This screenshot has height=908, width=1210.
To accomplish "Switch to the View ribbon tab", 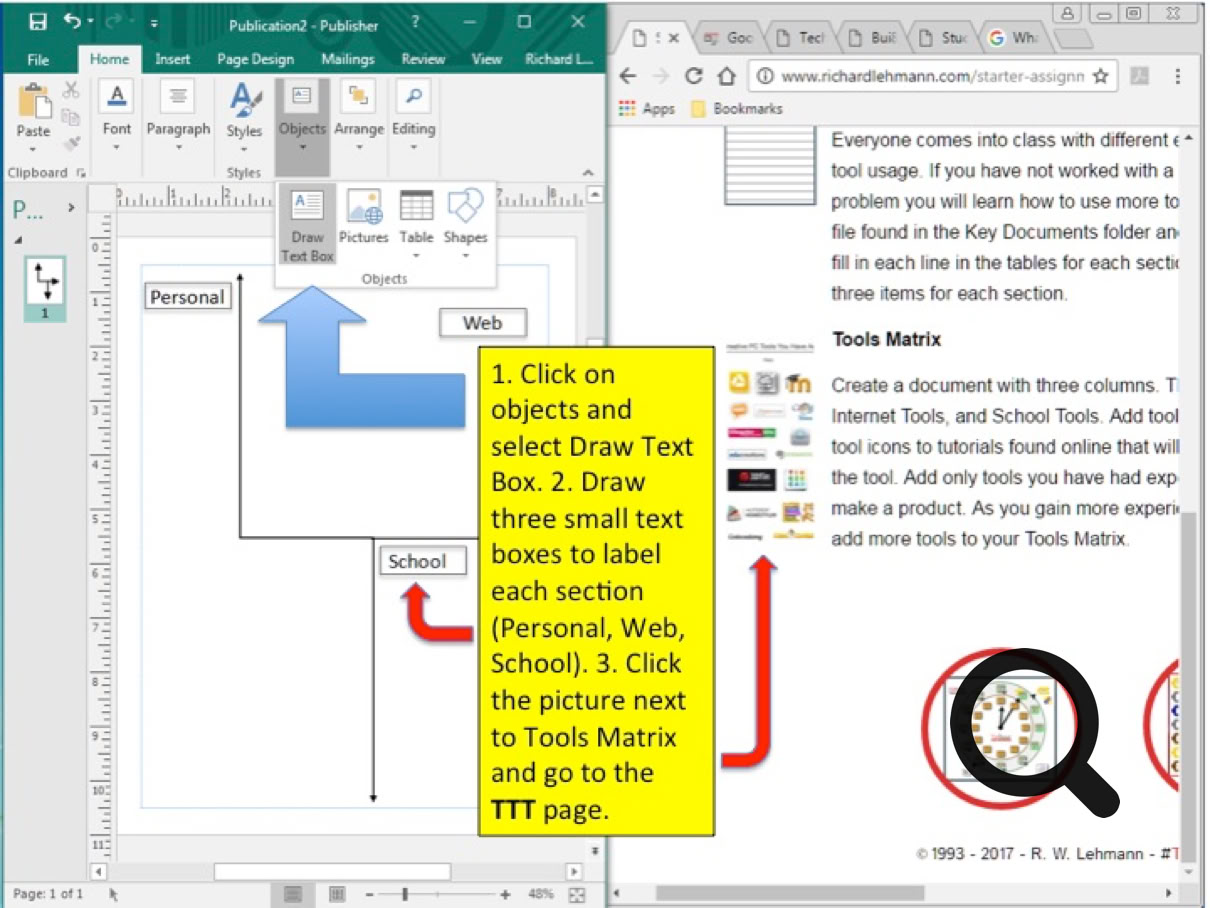I will [486, 59].
